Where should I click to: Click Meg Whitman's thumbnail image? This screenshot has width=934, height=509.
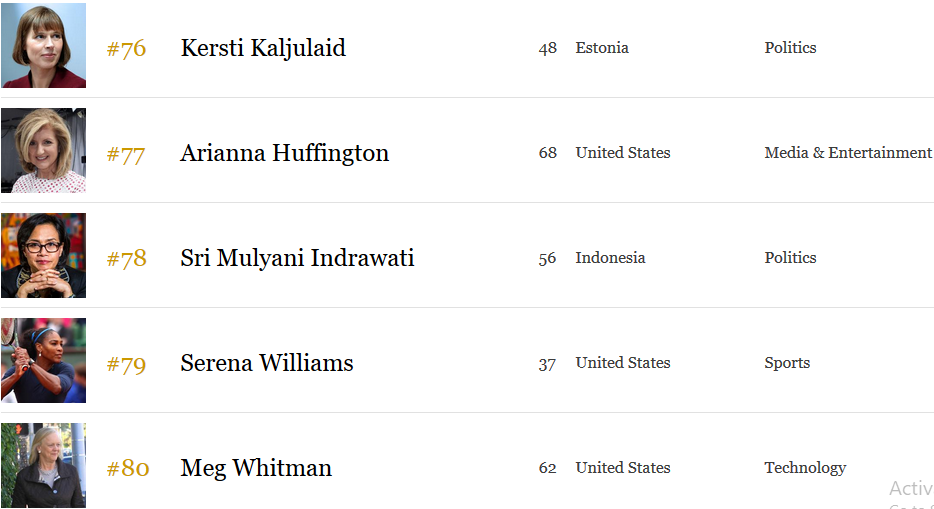tap(43, 465)
